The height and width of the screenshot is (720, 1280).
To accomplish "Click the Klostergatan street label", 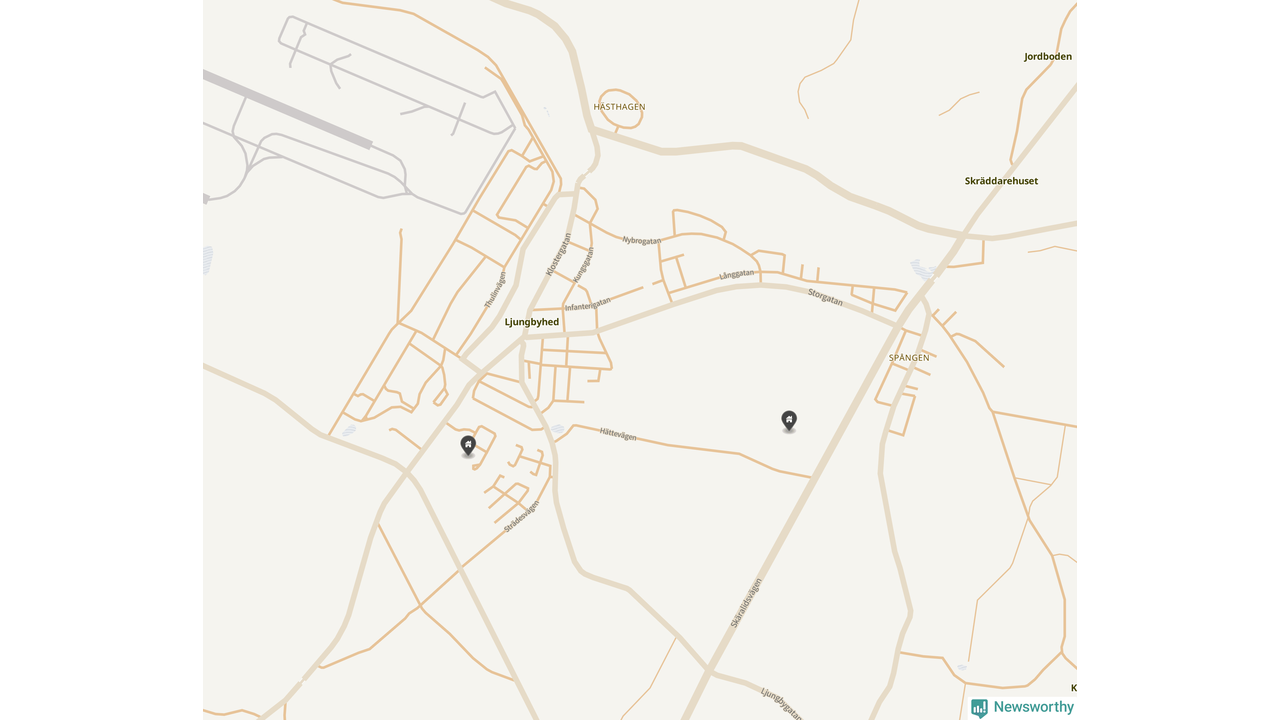I will [x=559, y=255].
